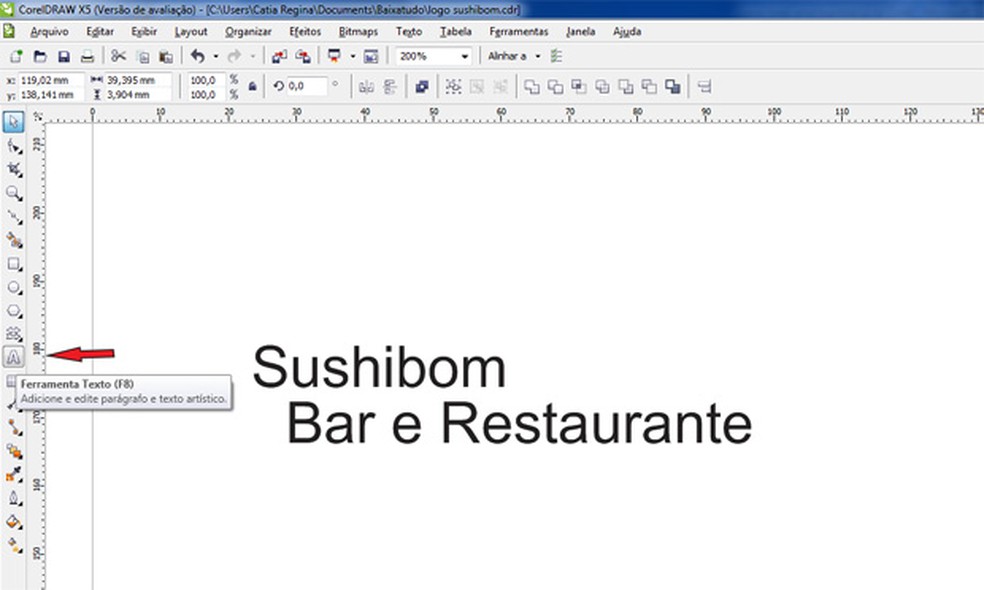Create a new document
The height and width of the screenshot is (590, 984).
coord(16,56)
